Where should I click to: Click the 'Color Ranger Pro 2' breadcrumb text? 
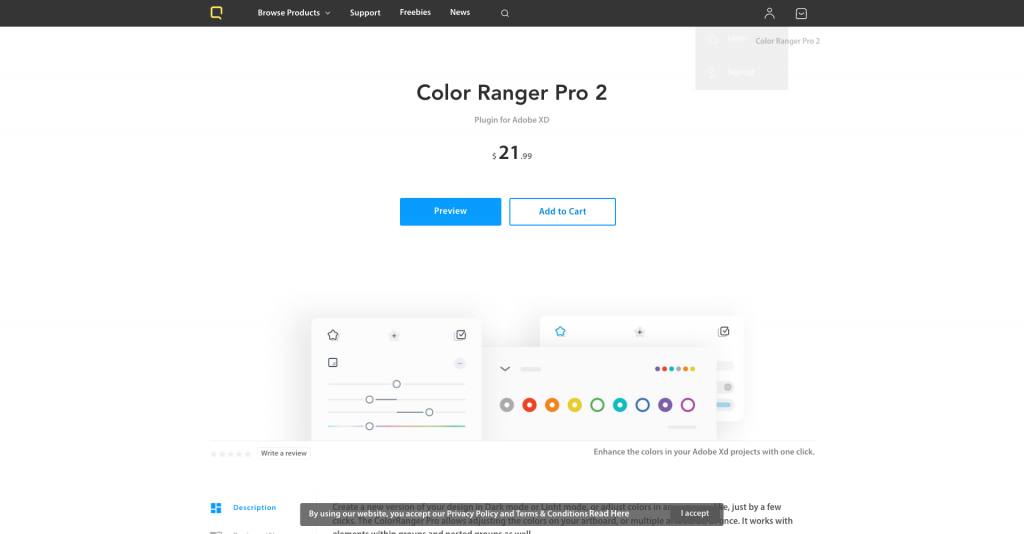coord(788,41)
